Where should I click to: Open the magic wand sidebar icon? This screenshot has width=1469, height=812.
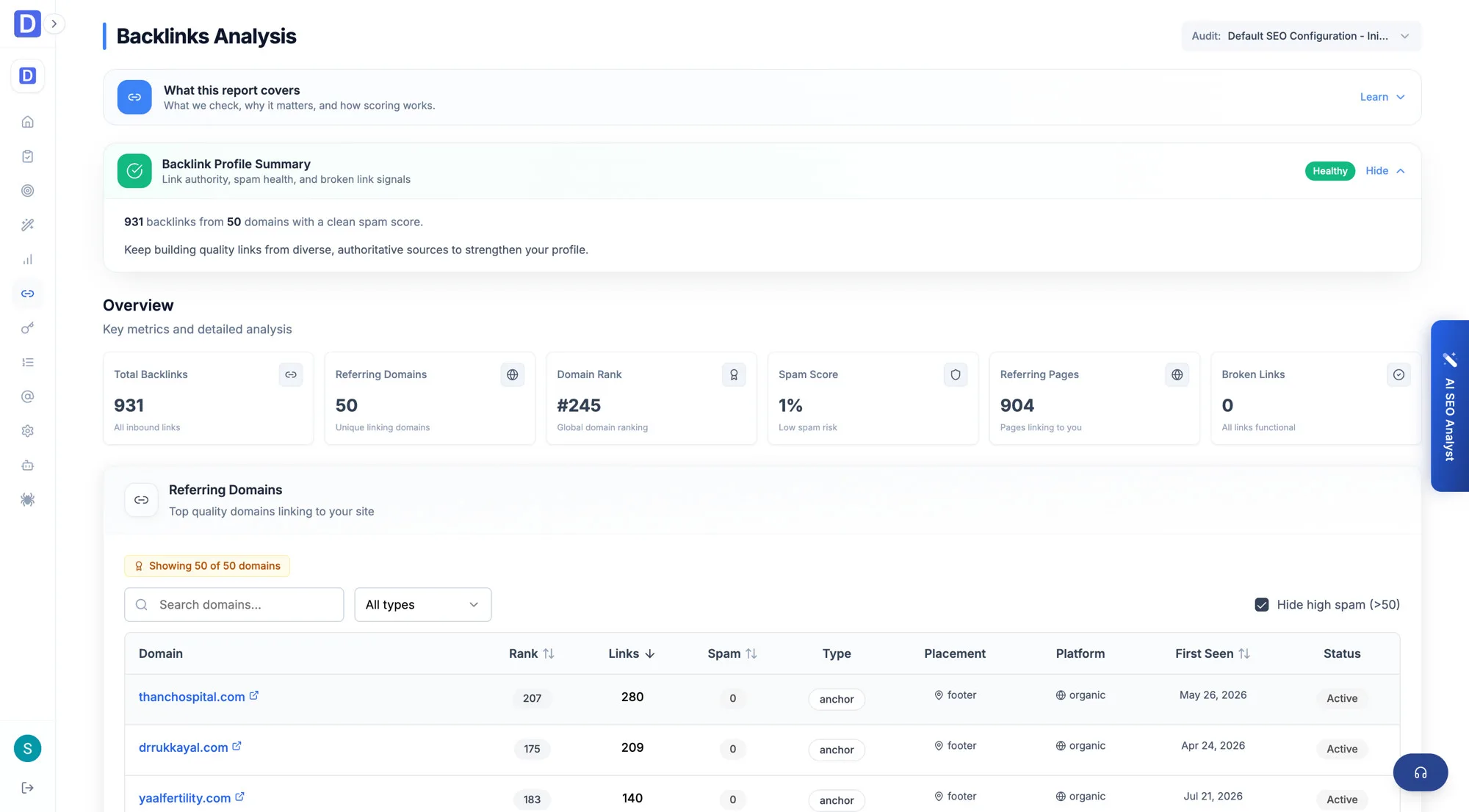tap(27, 225)
